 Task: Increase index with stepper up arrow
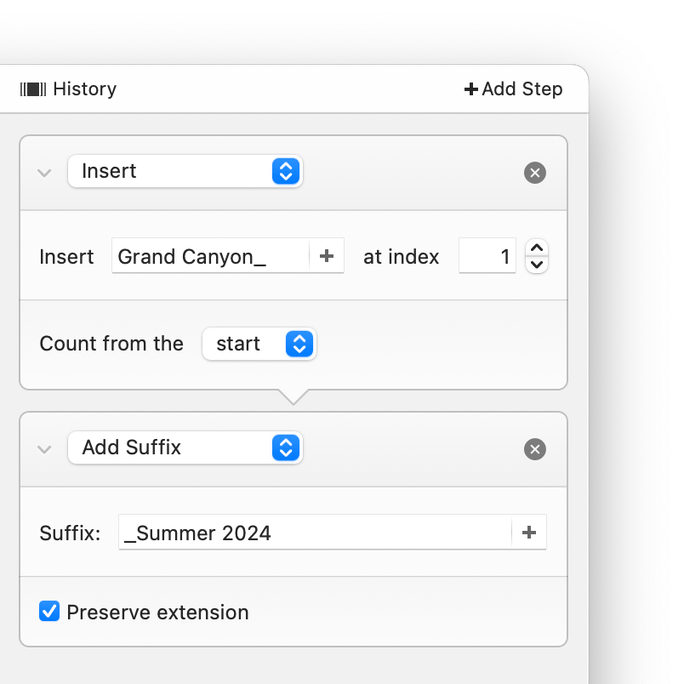click(537, 249)
